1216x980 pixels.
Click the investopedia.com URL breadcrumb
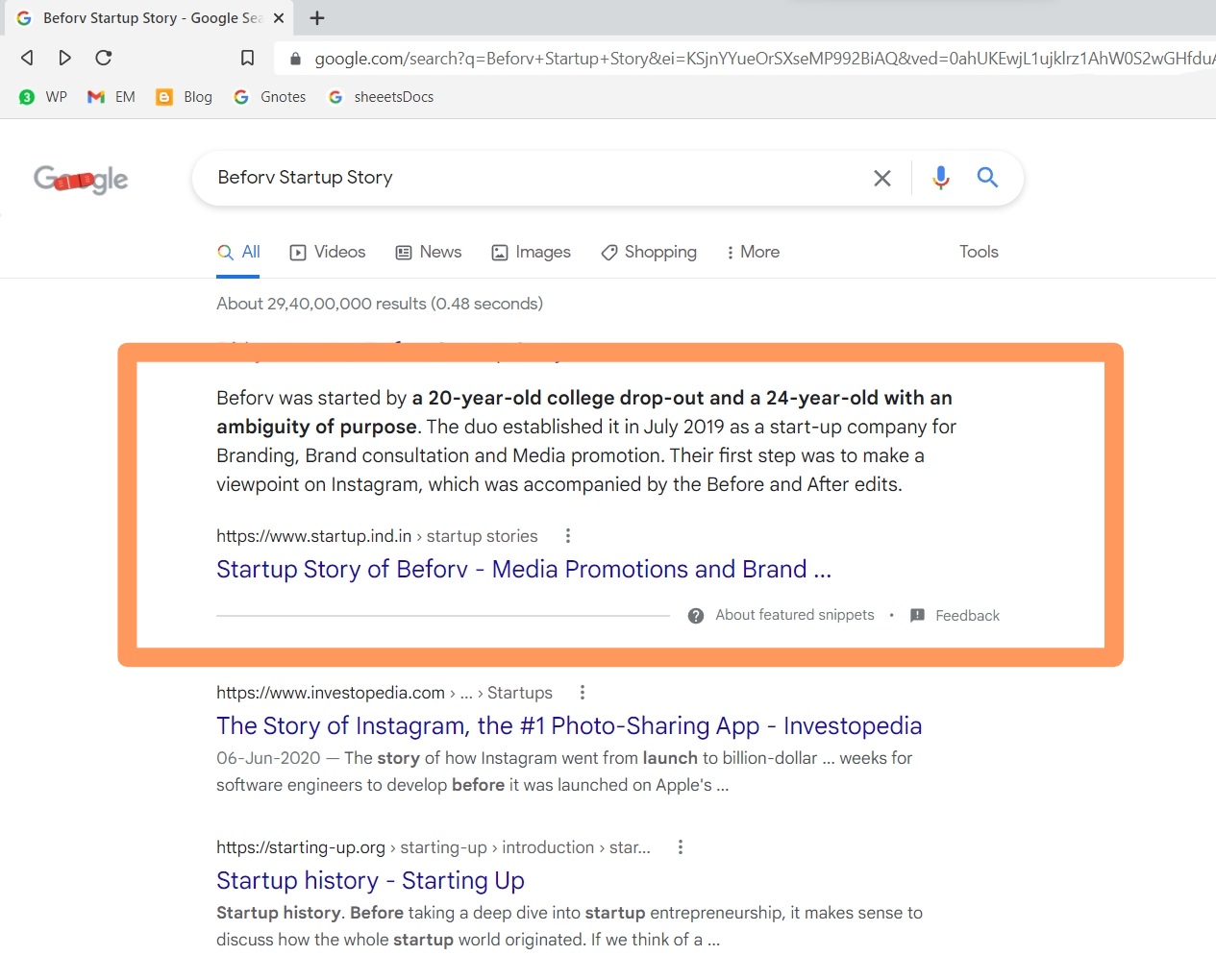(x=385, y=693)
